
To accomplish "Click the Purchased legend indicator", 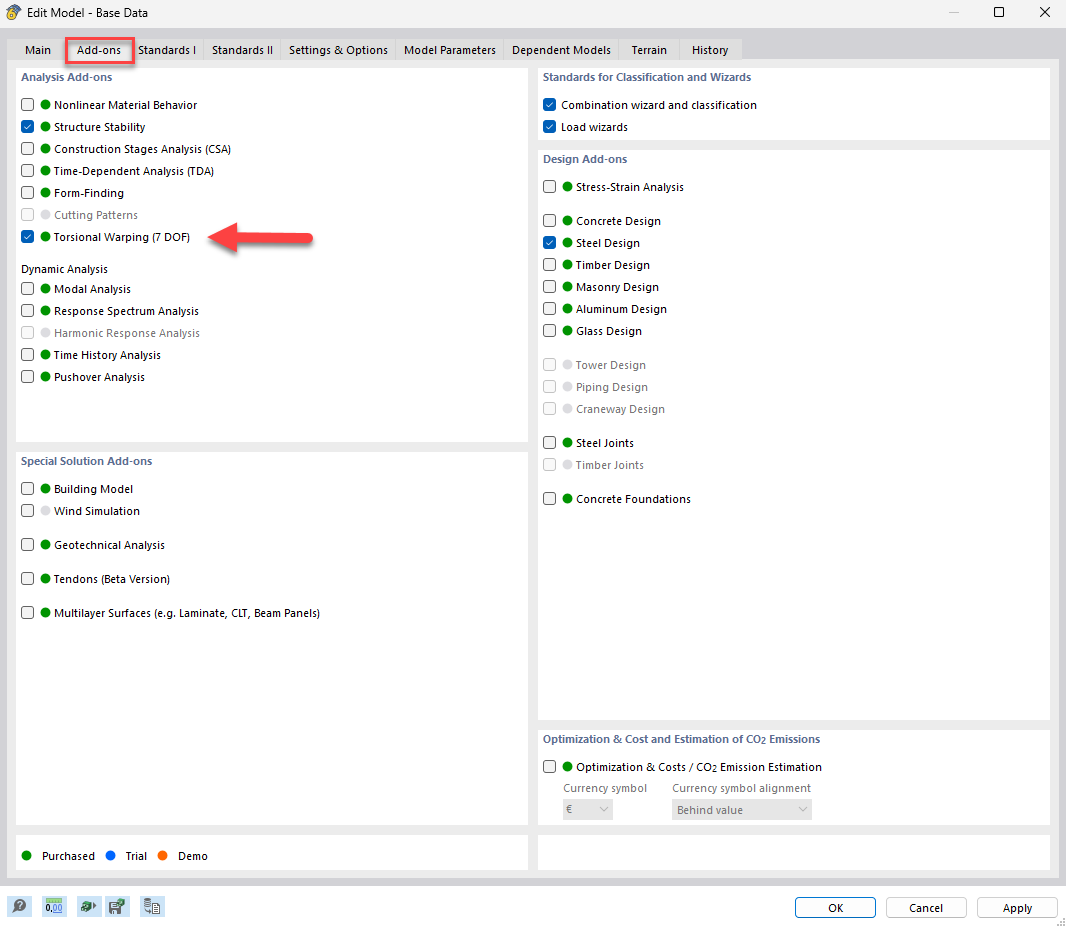I will coord(28,856).
